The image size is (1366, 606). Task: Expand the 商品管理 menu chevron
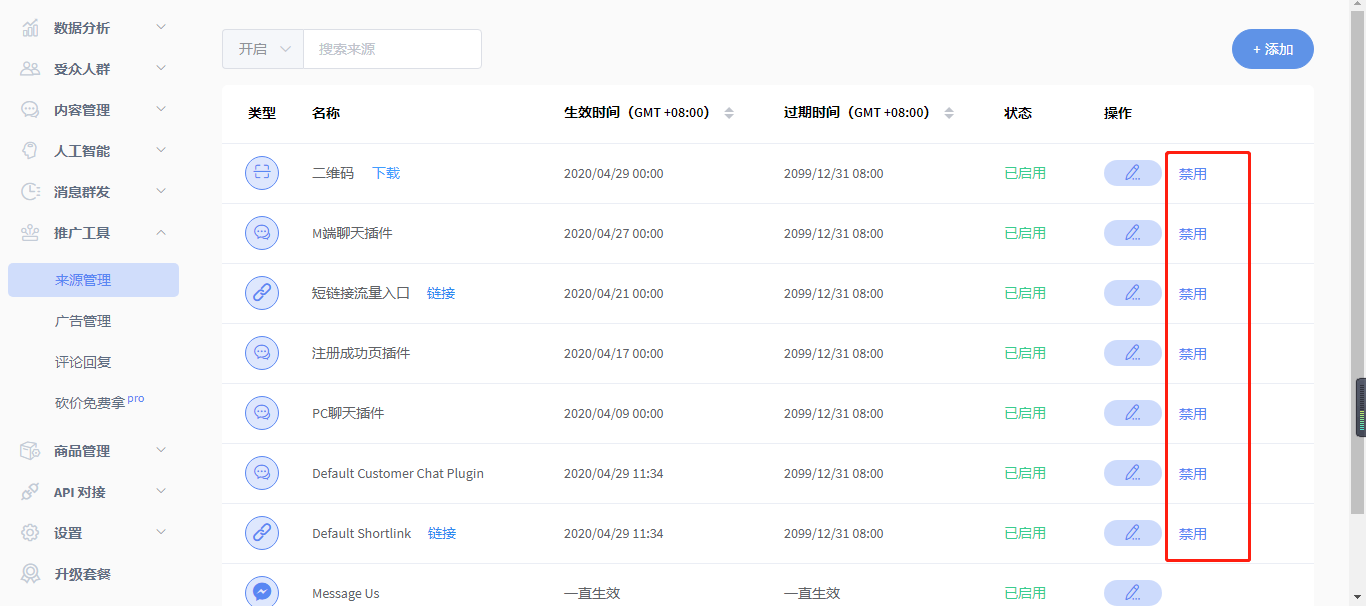pyautogui.click(x=161, y=450)
